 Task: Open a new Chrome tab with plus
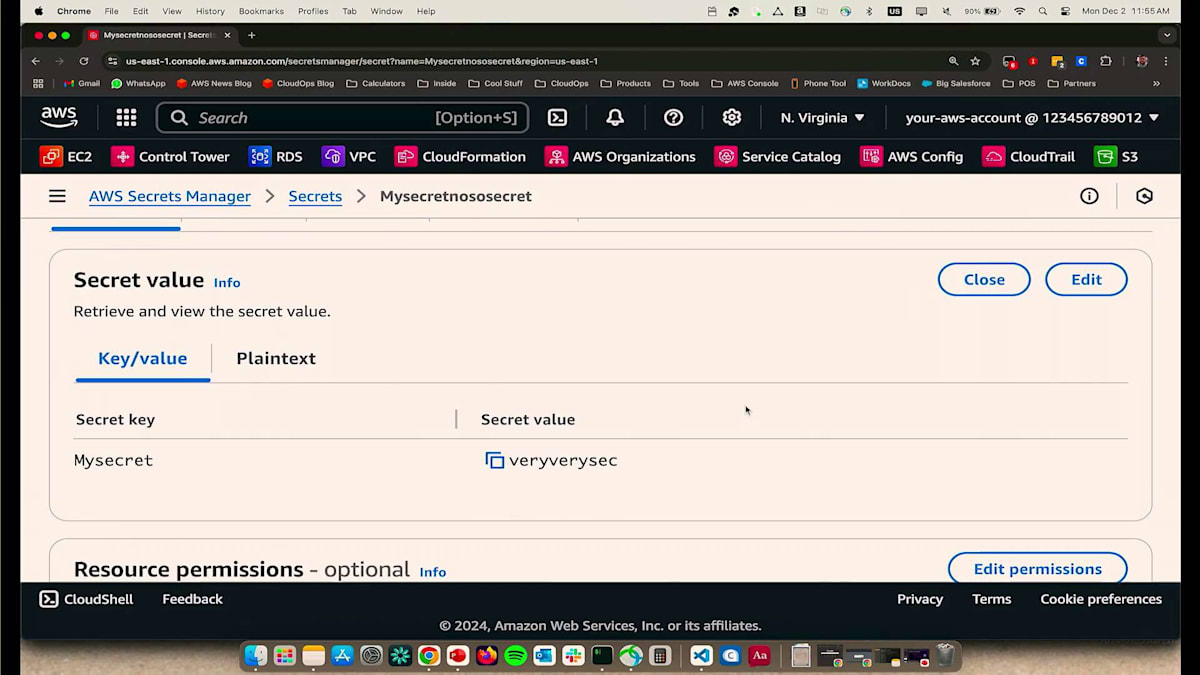point(251,35)
